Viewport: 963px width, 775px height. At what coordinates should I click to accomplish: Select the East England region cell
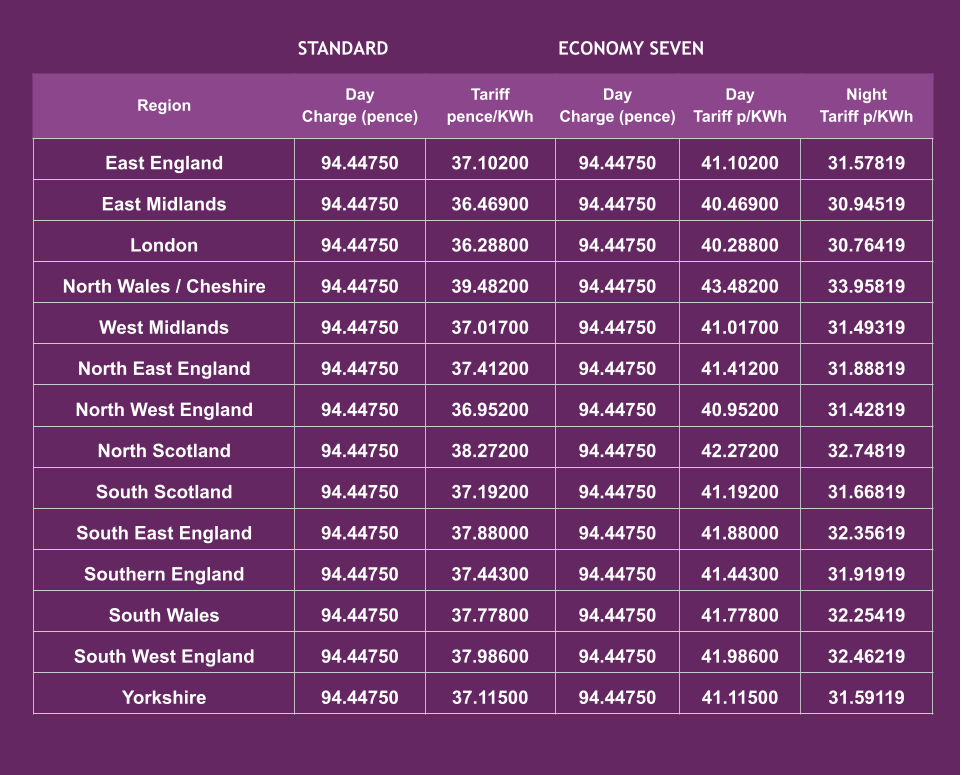pos(164,163)
